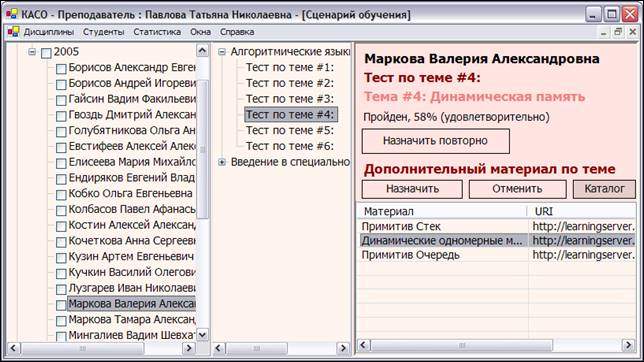Viewport: 644px width, 362px height.
Task: Check the box for Кузин Артем Евгеньевич
Action: (x=61, y=258)
